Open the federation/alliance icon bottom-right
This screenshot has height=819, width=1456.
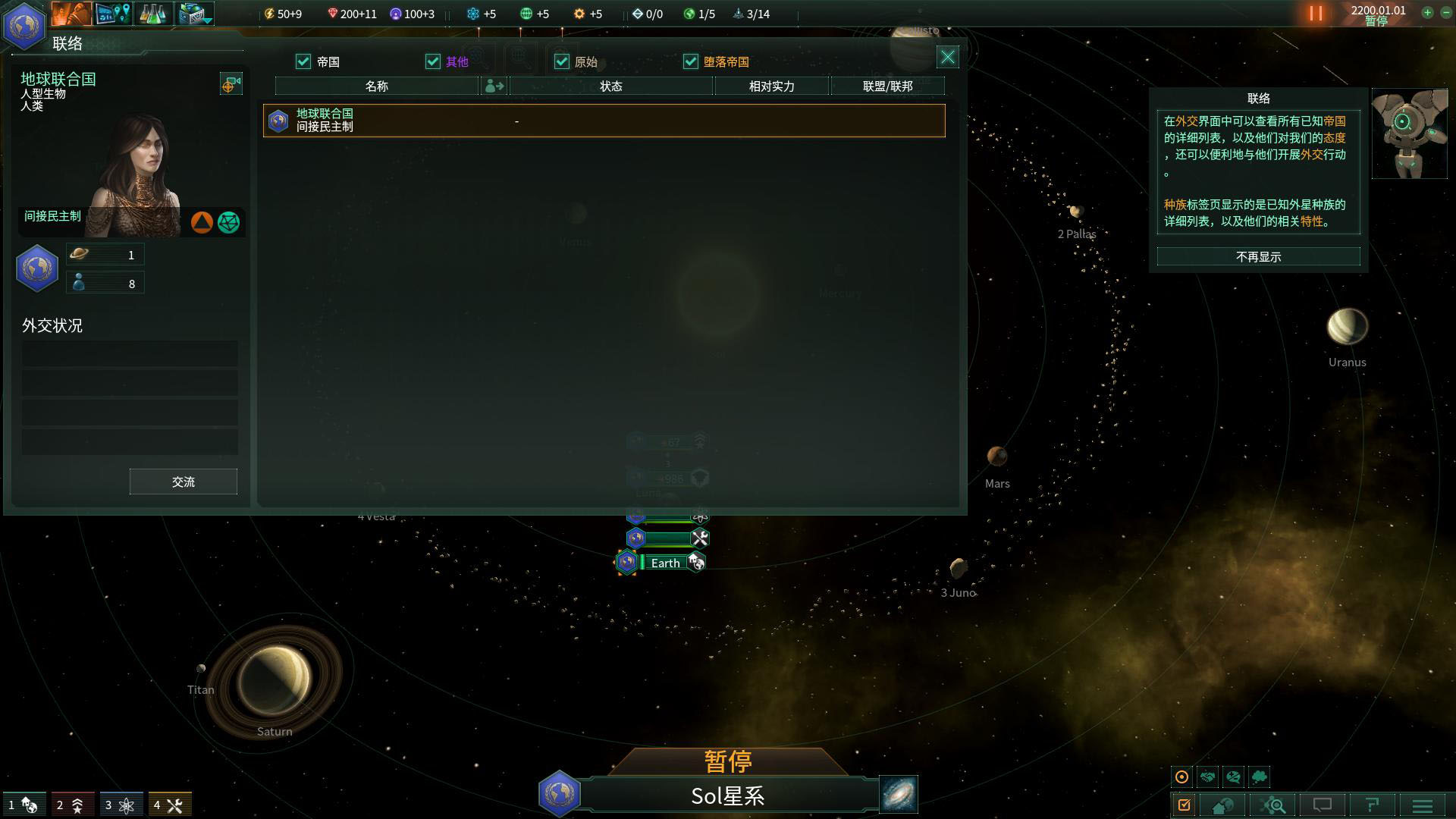(x=1208, y=777)
